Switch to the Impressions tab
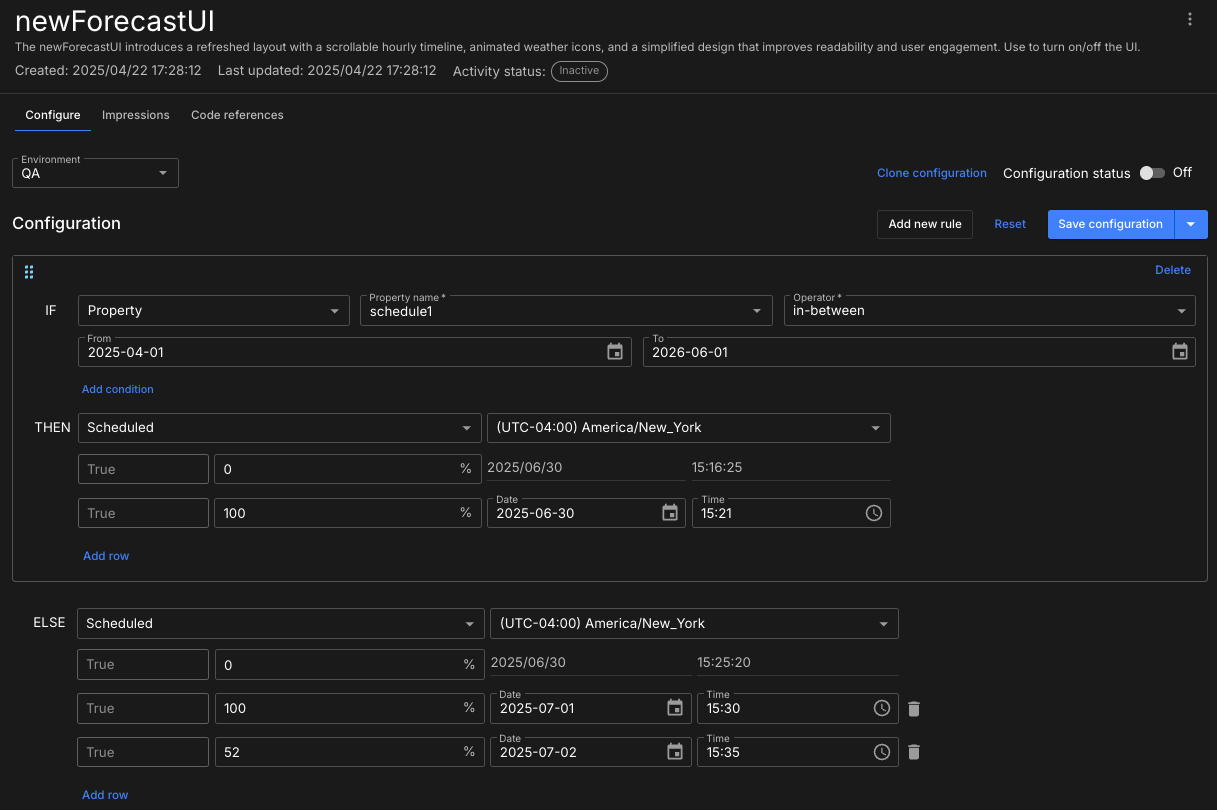Image resolution: width=1217 pixels, height=810 pixels. point(136,115)
